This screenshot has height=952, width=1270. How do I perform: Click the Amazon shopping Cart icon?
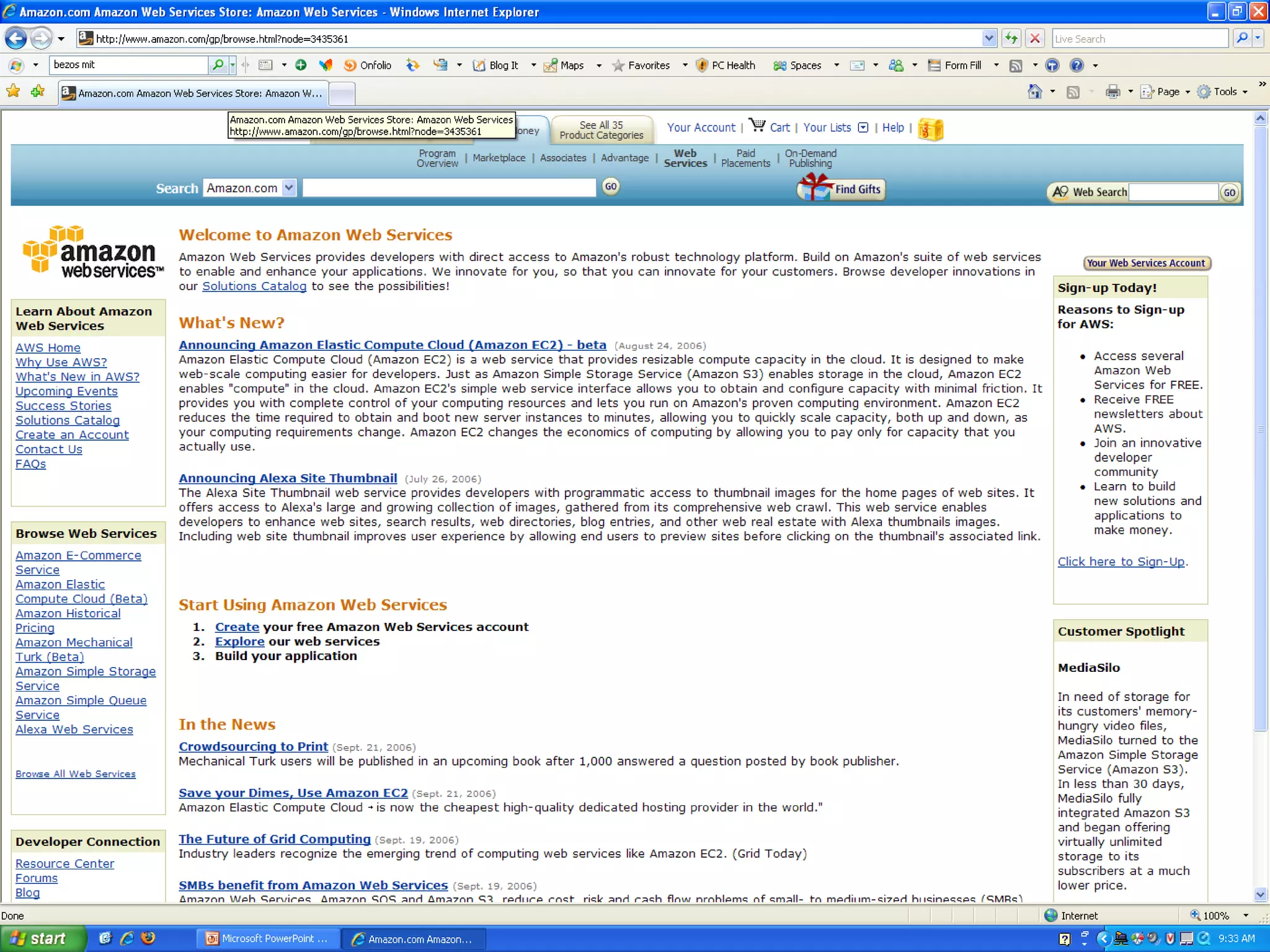757,126
